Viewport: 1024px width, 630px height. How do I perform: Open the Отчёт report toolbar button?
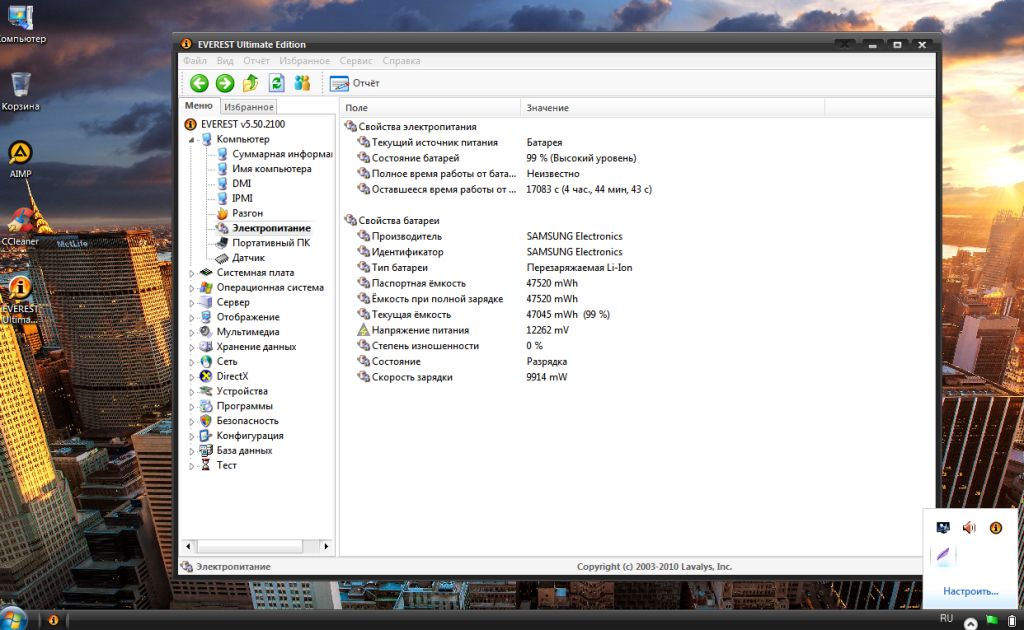click(x=355, y=84)
